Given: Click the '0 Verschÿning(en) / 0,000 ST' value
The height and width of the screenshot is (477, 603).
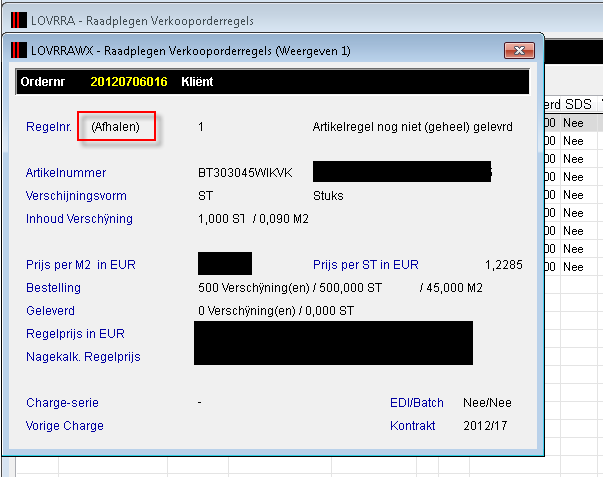Looking at the screenshot, I should [x=276, y=310].
